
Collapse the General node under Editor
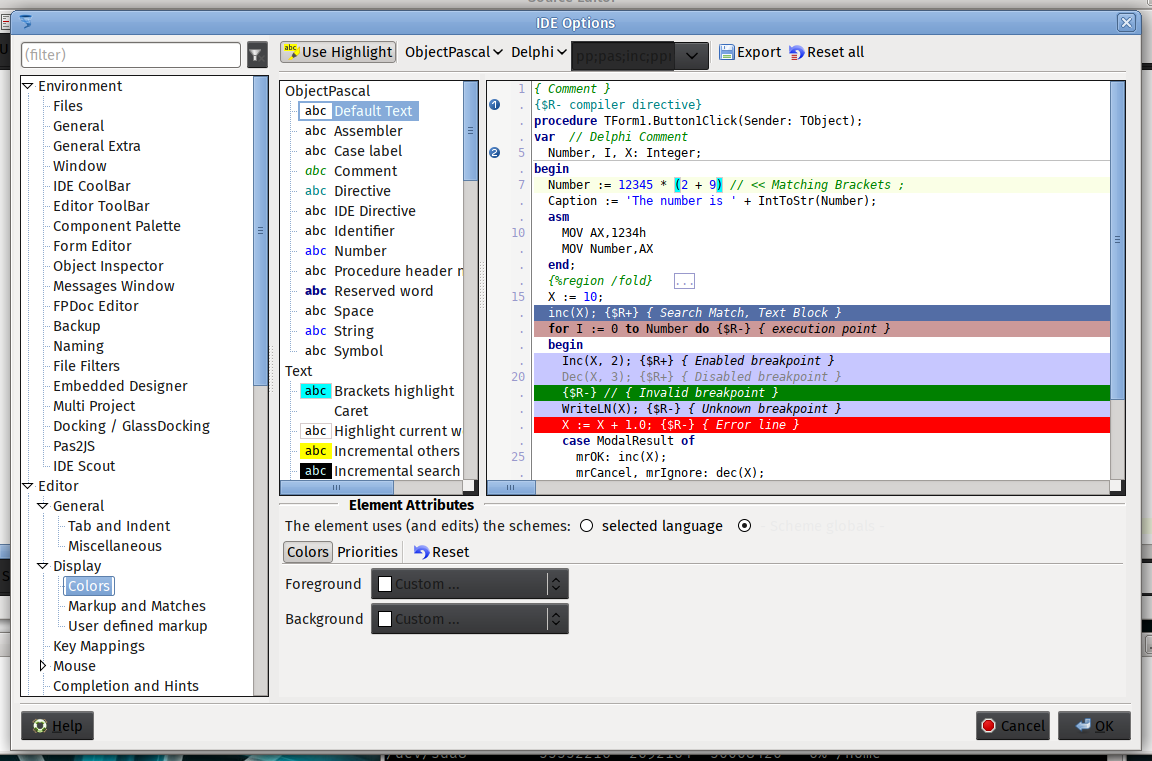pyautogui.click(x=43, y=505)
